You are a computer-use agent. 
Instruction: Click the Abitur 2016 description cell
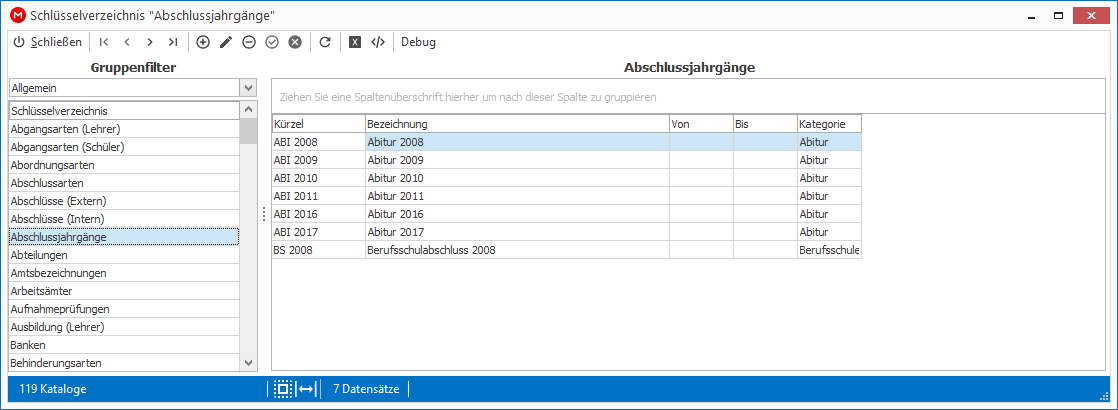[x=517, y=214]
